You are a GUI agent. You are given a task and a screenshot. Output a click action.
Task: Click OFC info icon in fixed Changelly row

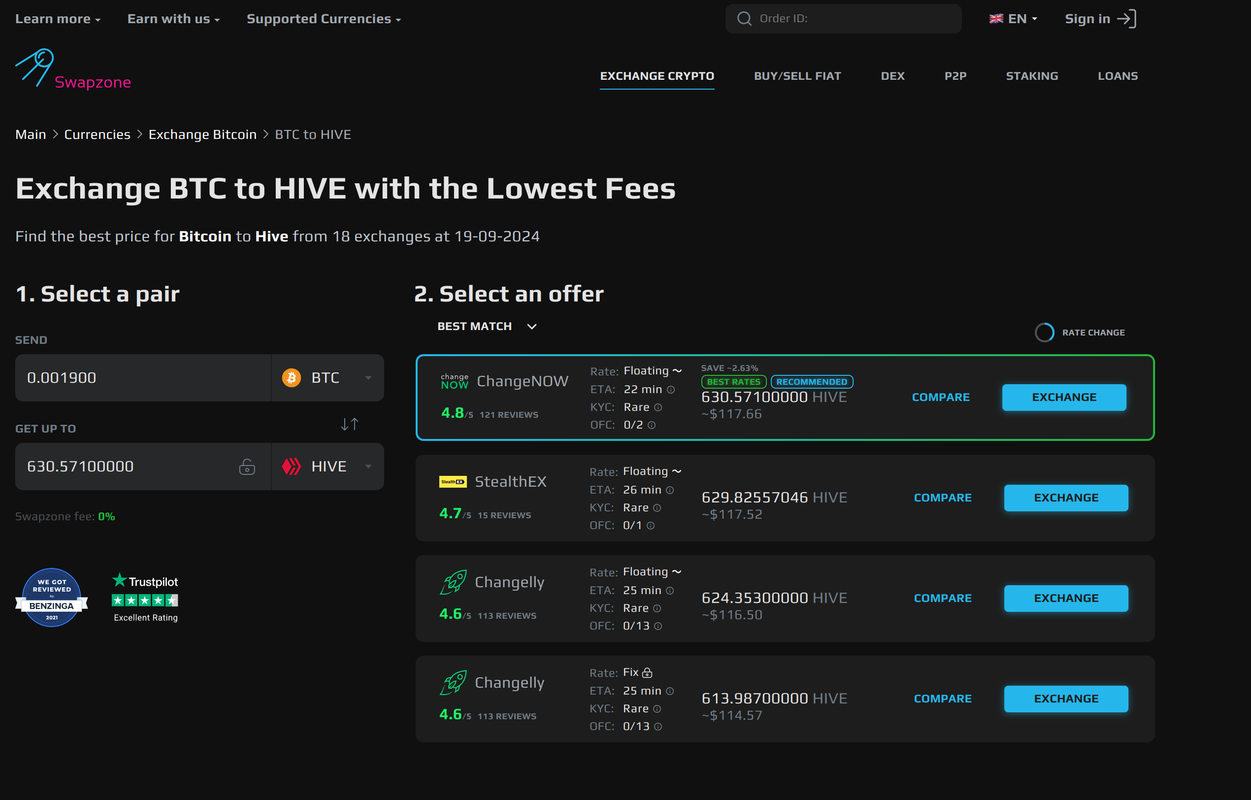point(659,727)
